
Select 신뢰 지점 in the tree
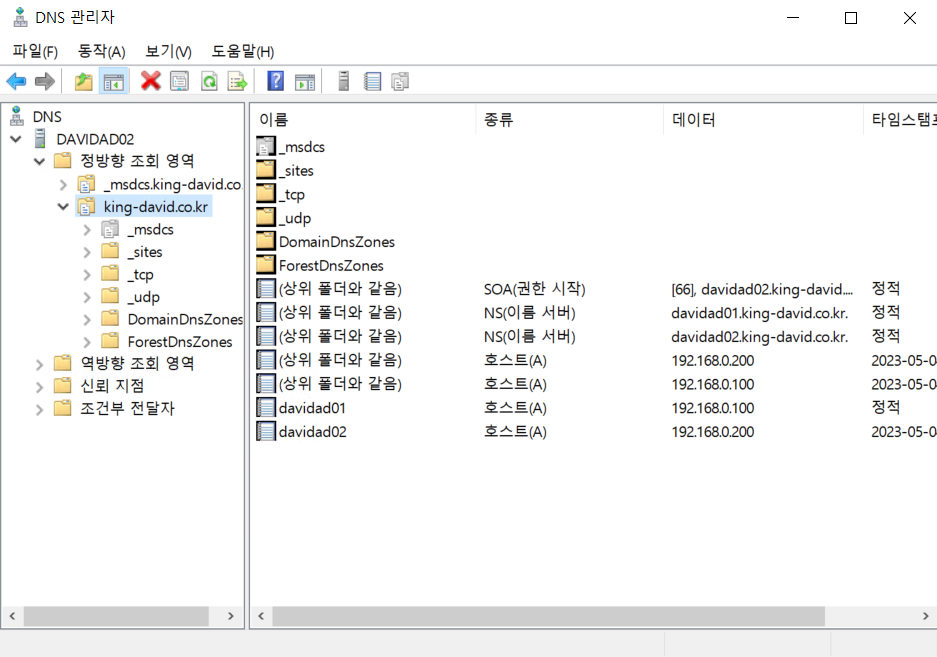coord(112,386)
